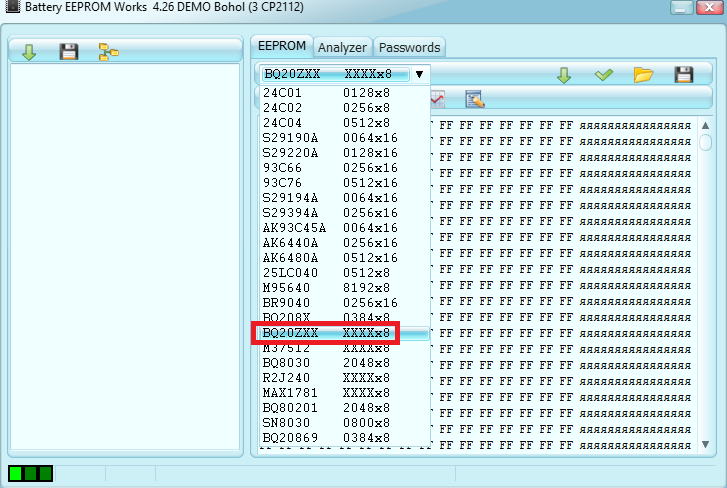Select 93C66 0256x16 in dropdown
This screenshot has width=727, height=488.
coord(344,168)
